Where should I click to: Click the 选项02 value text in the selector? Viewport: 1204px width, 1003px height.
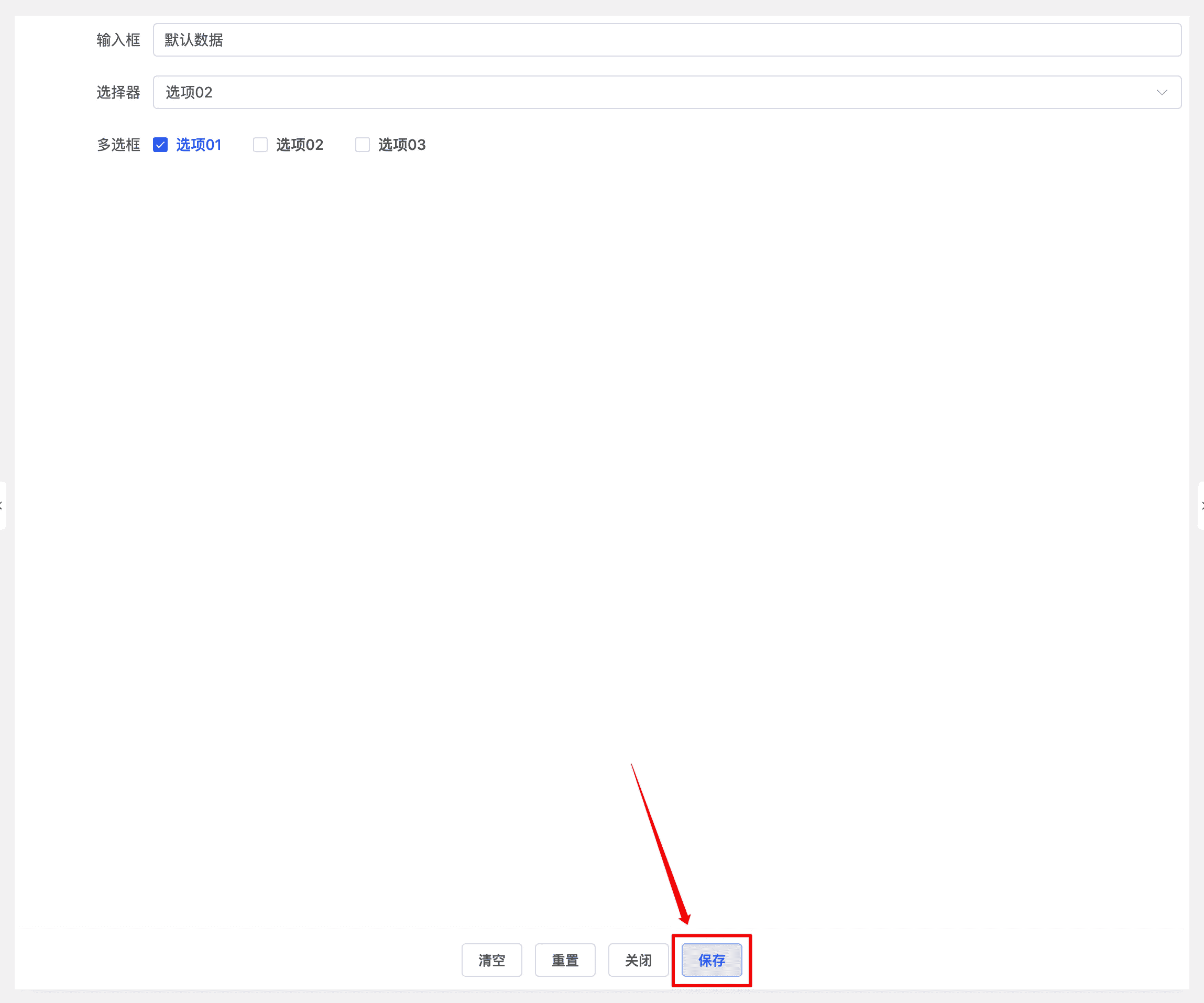[x=189, y=92]
